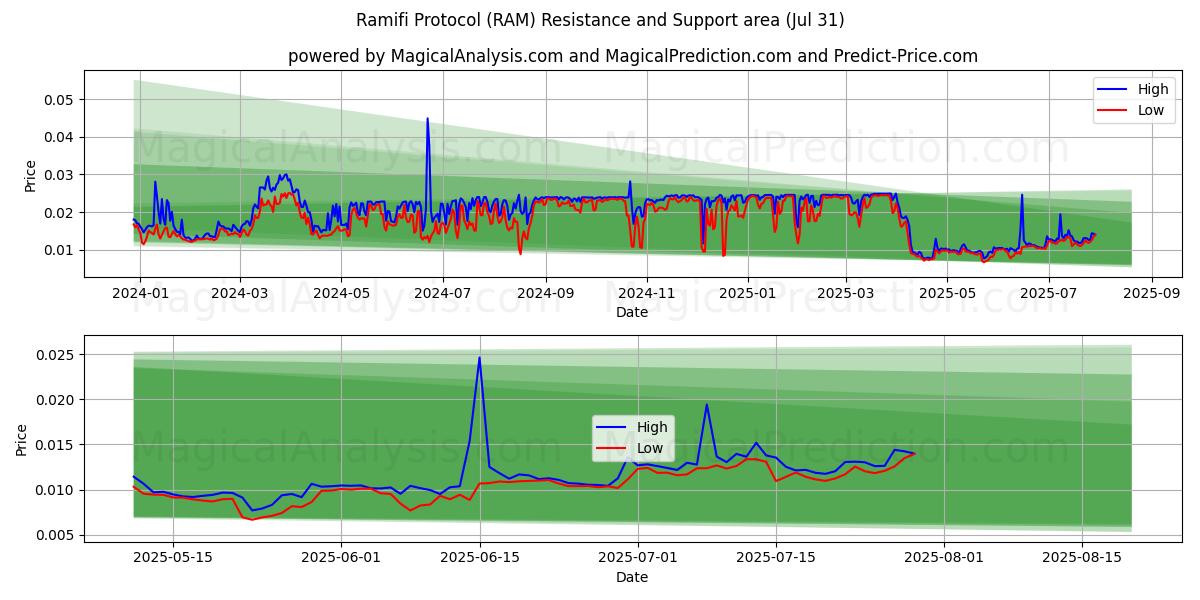The height and width of the screenshot is (600, 1200).
Task: Click the 2024-01 date tick
Action: coord(139,293)
